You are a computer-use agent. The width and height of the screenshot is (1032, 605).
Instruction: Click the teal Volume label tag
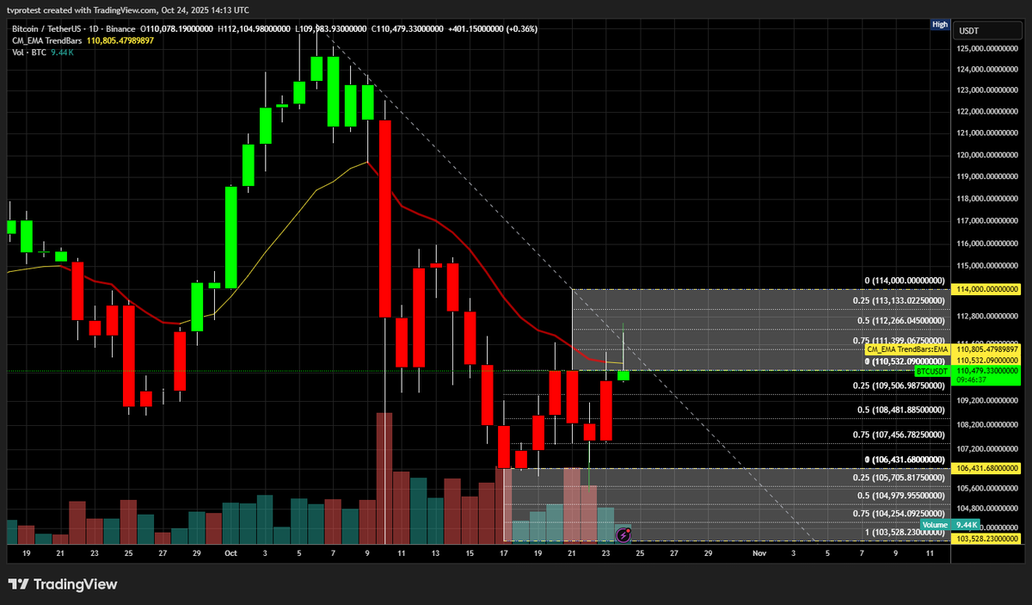click(x=934, y=524)
